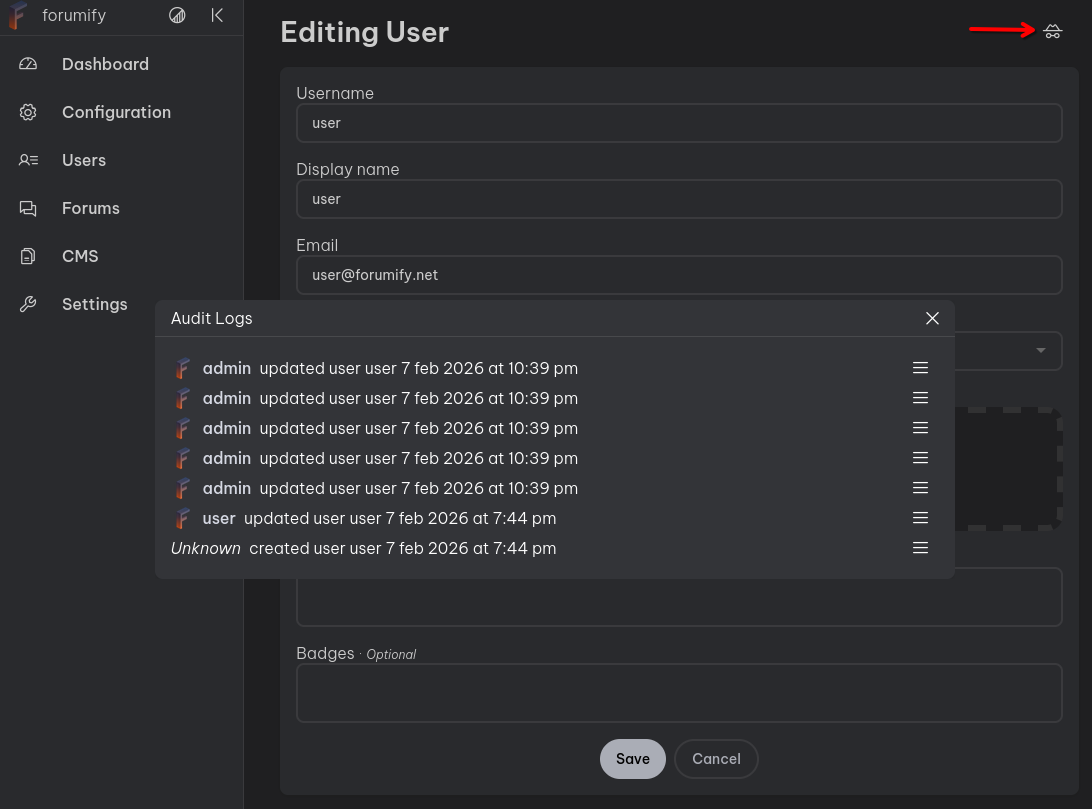Click the forumify logo icon
This screenshot has height=809, width=1092.
[x=17, y=16]
